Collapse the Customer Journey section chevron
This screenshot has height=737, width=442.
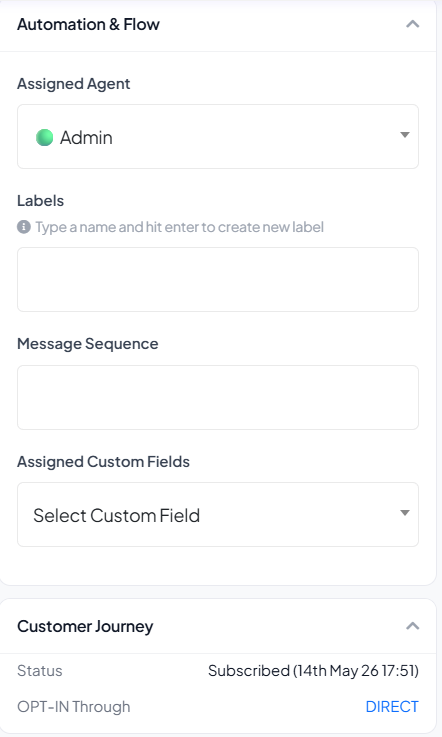(412, 626)
